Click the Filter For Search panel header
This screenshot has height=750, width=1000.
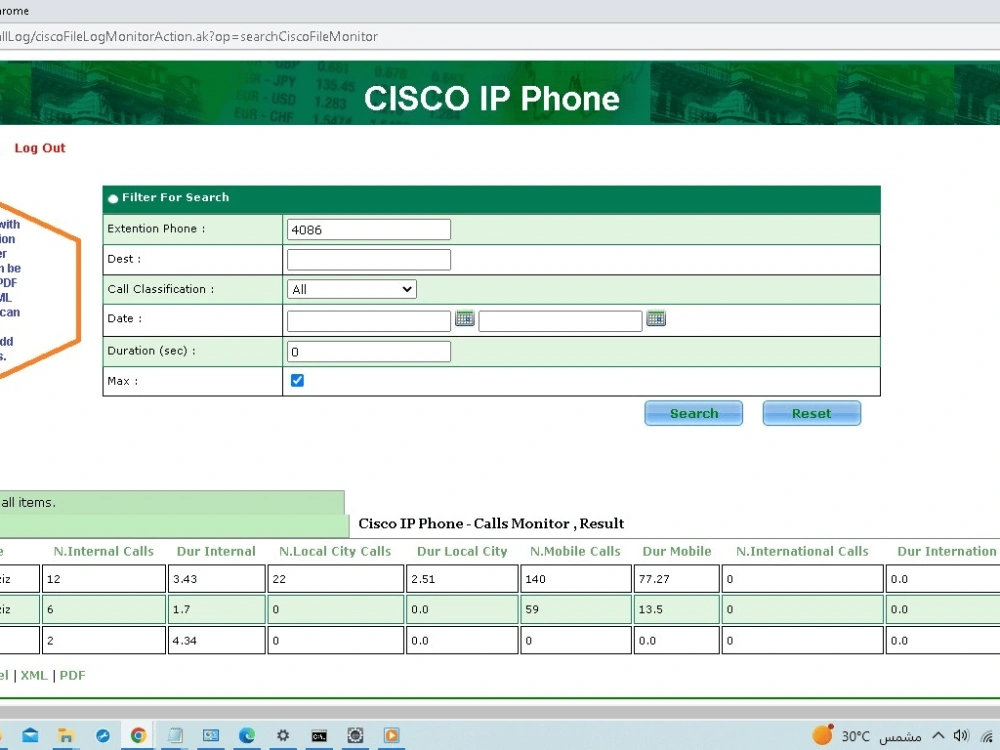(x=491, y=198)
